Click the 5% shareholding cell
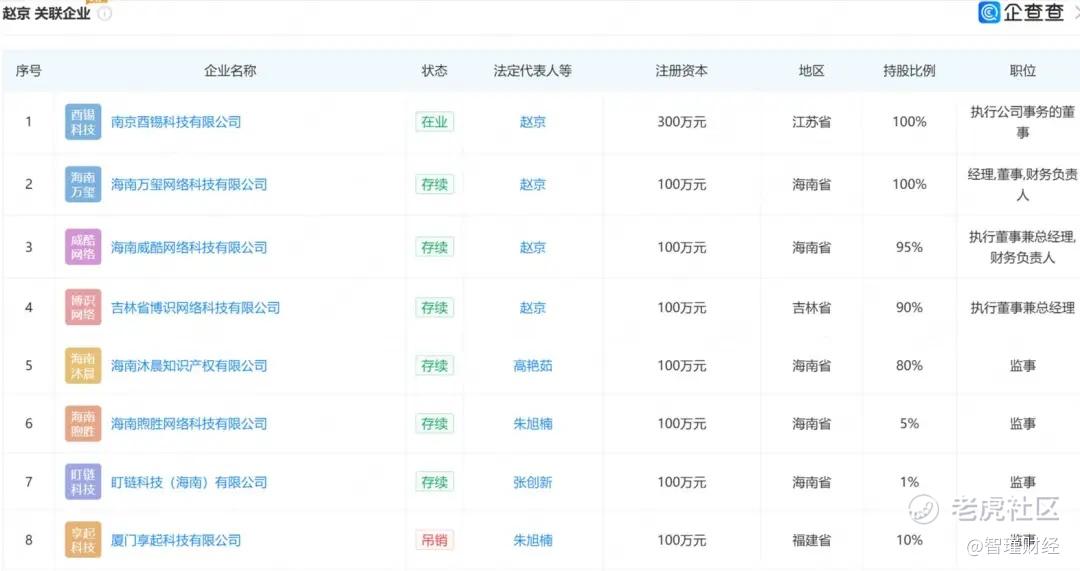This screenshot has height=571, width=1080. pyautogui.click(x=909, y=424)
